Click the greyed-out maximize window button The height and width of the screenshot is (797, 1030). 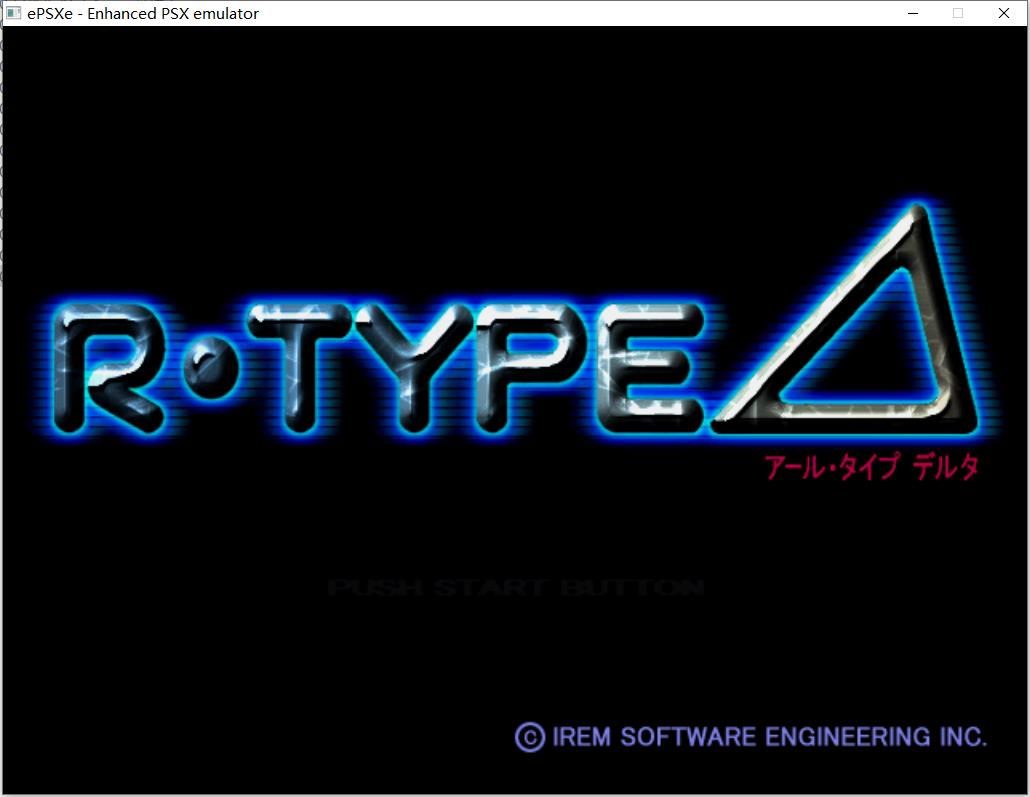pos(958,13)
